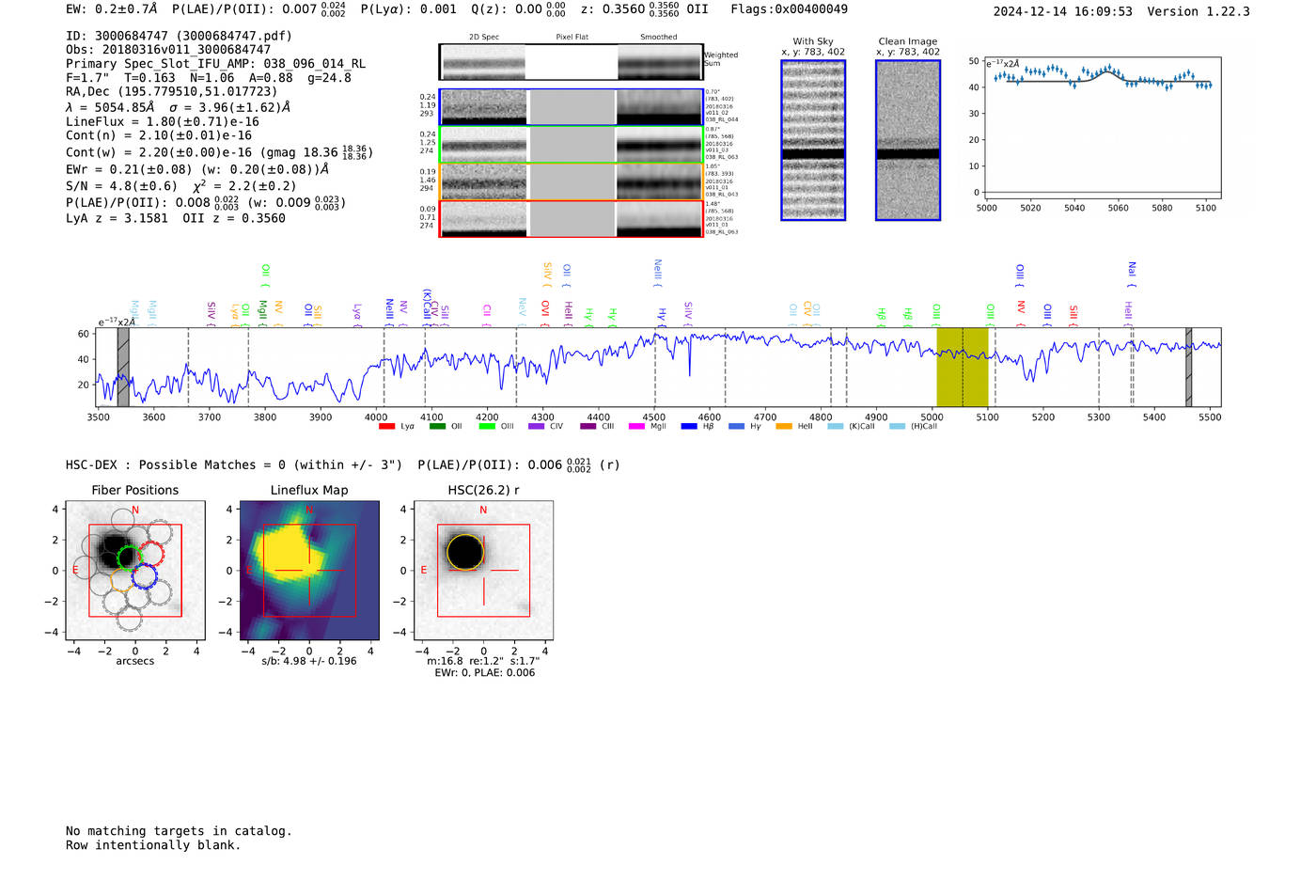The width and height of the screenshot is (1316, 896).
Task: Click the Smoothed column header
Action: pos(659,38)
